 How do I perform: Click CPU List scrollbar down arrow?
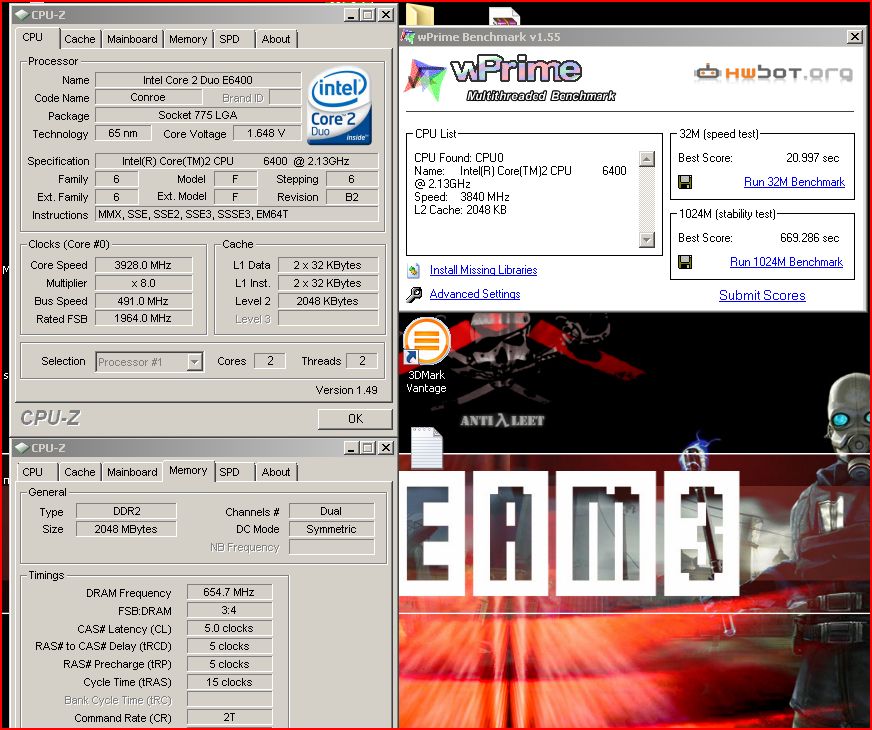click(x=647, y=240)
